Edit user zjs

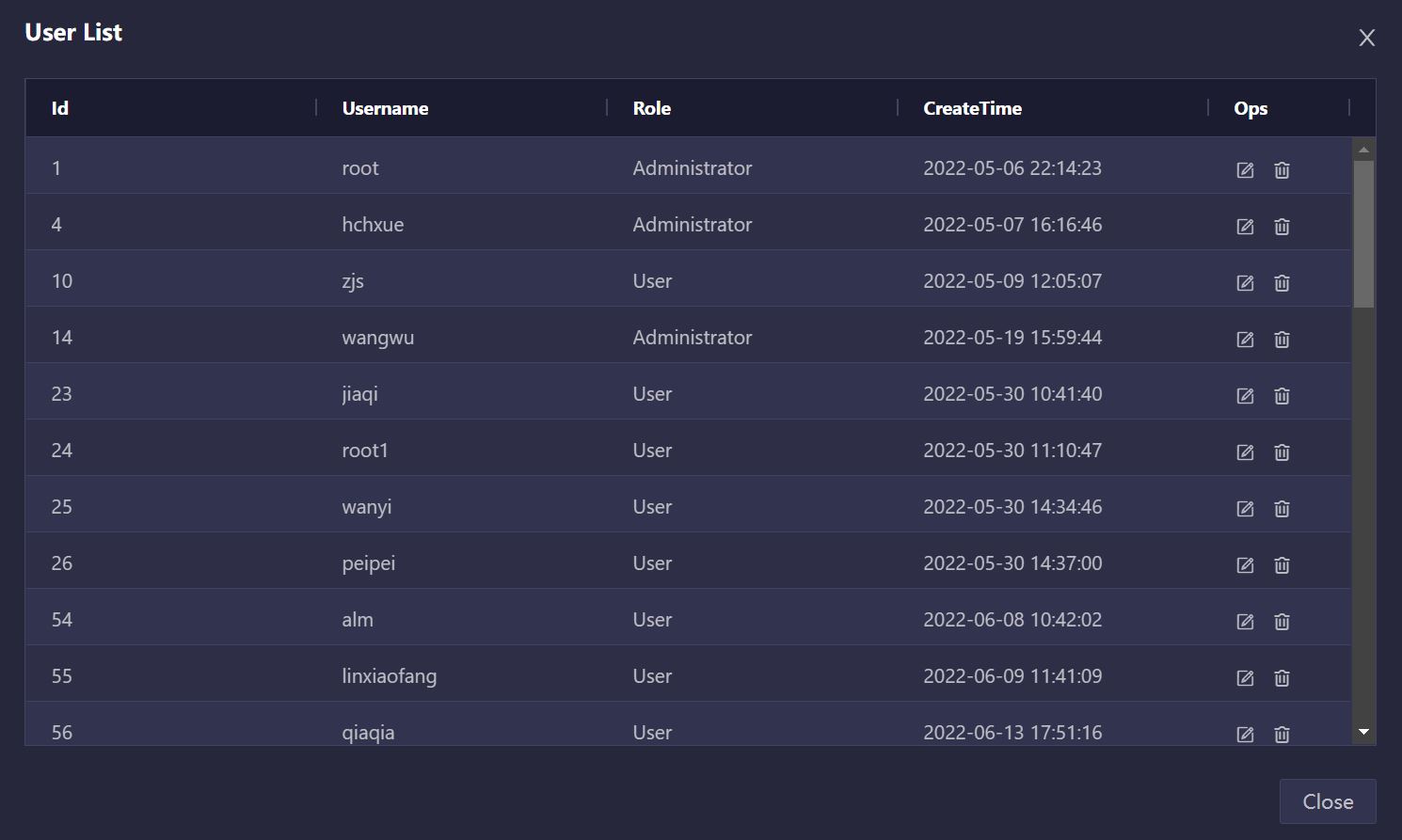(1245, 283)
